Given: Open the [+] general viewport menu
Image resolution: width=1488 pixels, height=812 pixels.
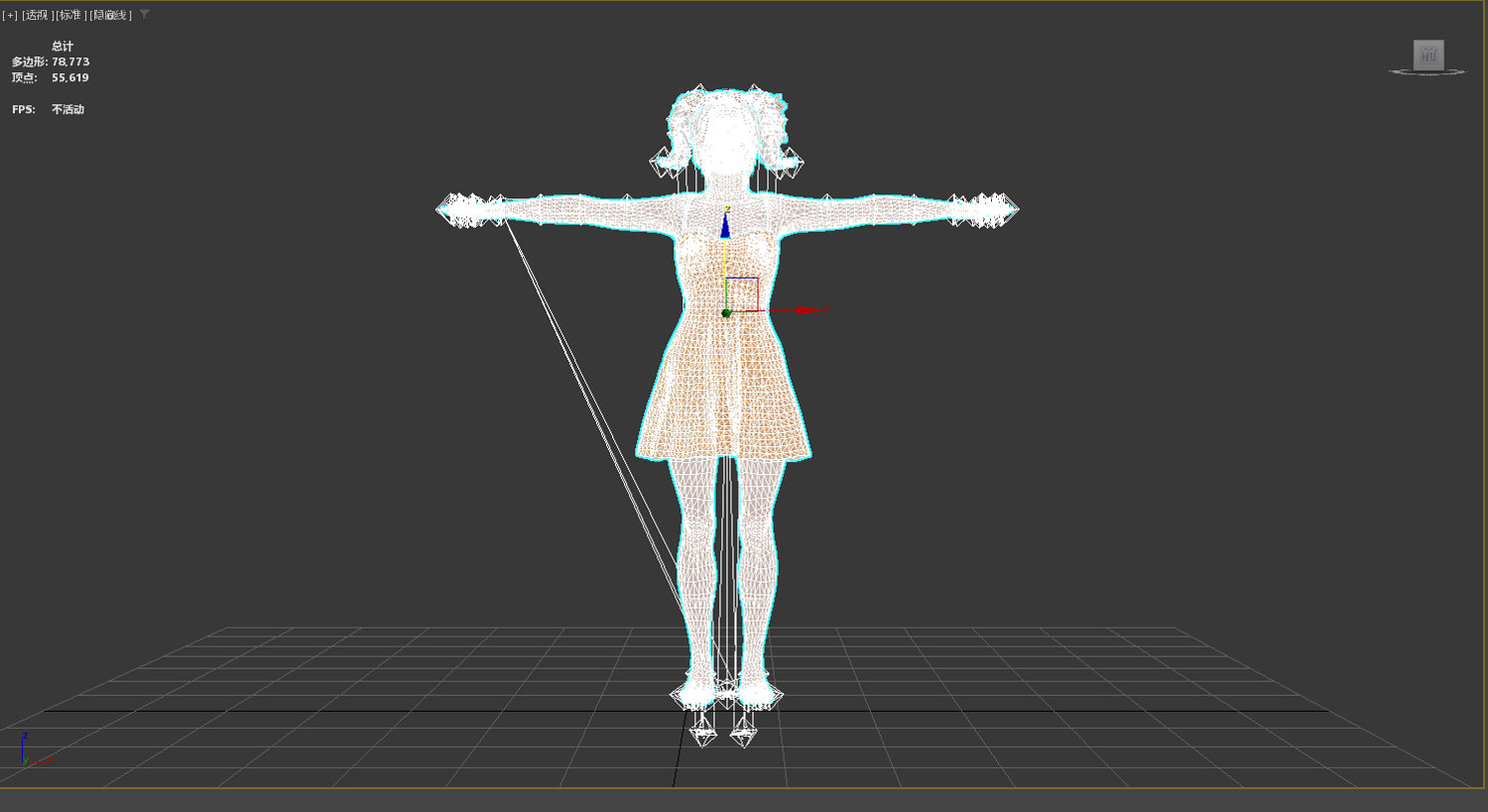Looking at the screenshot, I should (x=10, y=15).
